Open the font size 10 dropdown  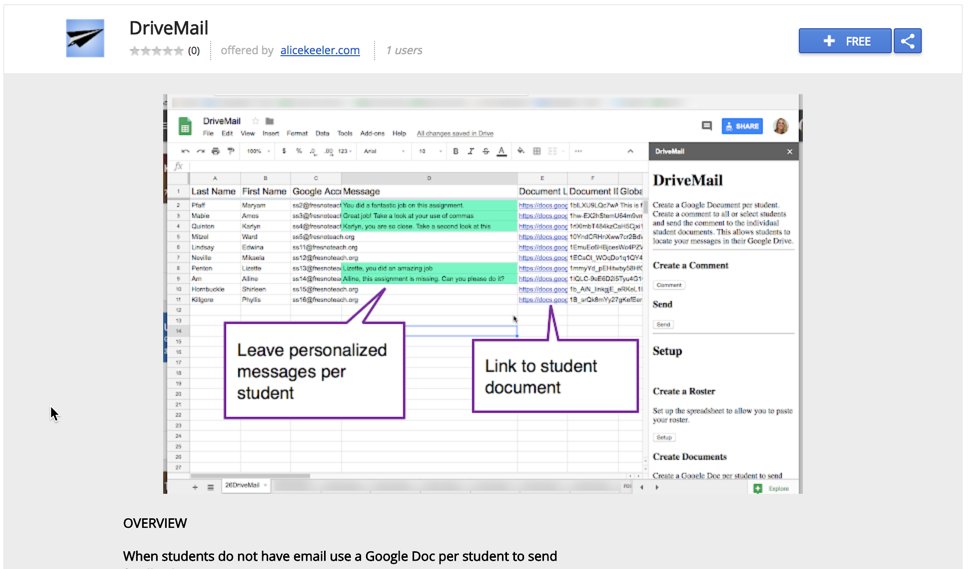[x=430, y=151]
